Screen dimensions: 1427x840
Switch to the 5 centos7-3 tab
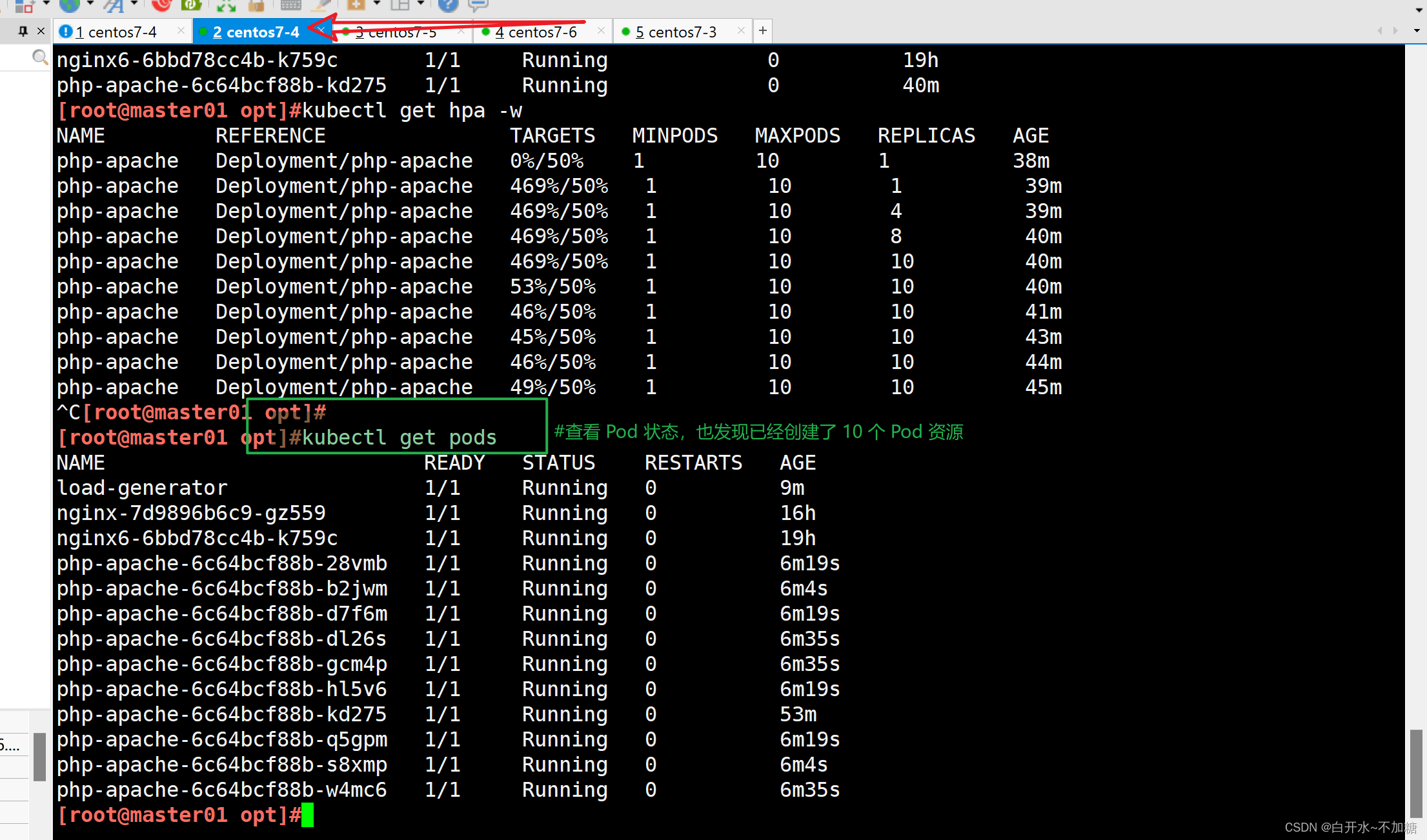pyautogui.click(x=675, y=32)
